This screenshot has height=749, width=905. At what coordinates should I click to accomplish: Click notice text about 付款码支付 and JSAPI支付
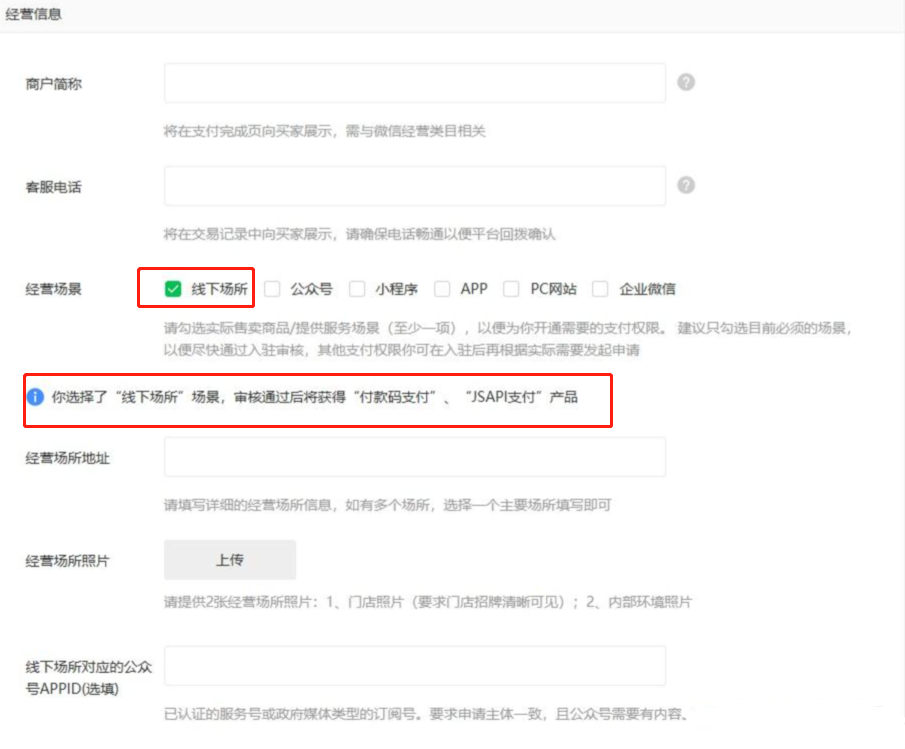tap(315, 397)
